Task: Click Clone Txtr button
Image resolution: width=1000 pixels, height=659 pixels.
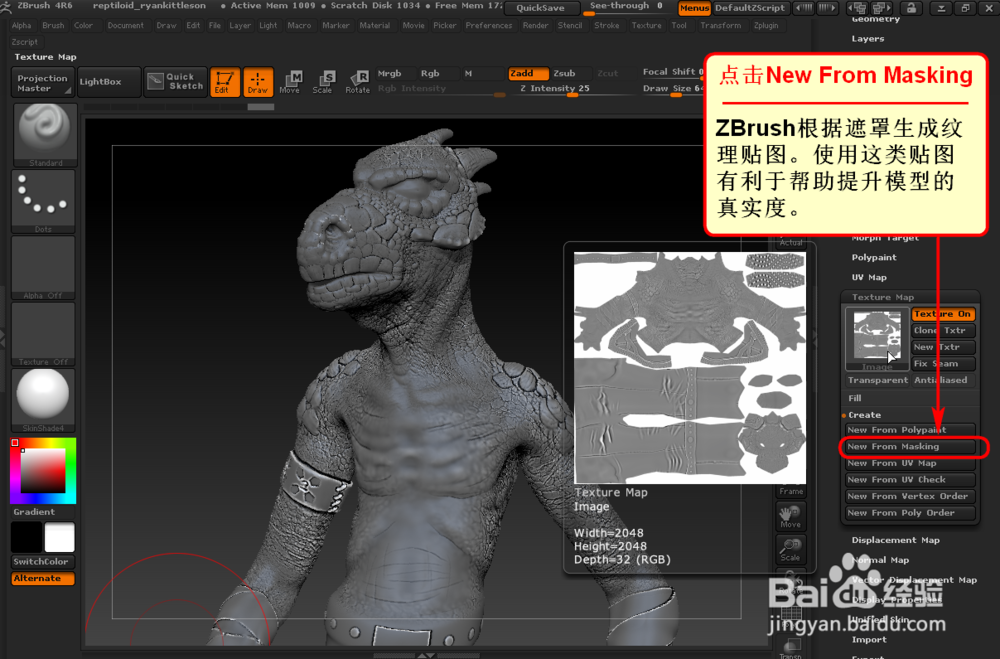Action: click(x=943, y=330)
